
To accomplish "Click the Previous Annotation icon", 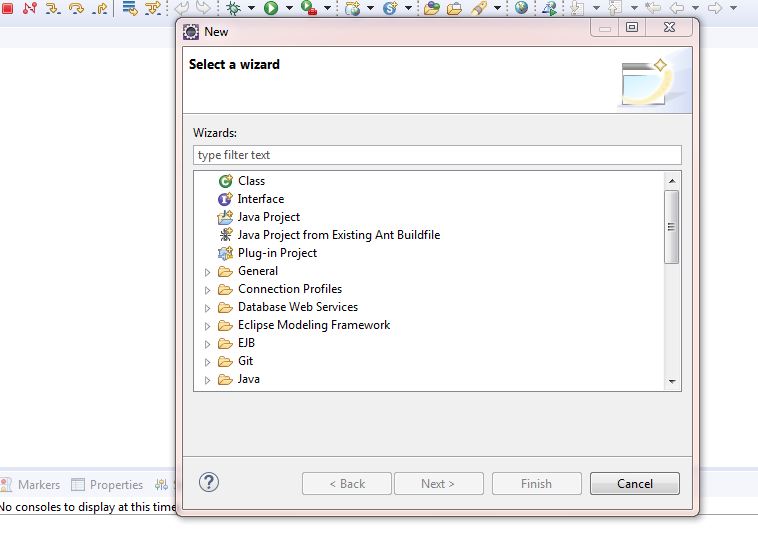I will (x=615, y=8).
